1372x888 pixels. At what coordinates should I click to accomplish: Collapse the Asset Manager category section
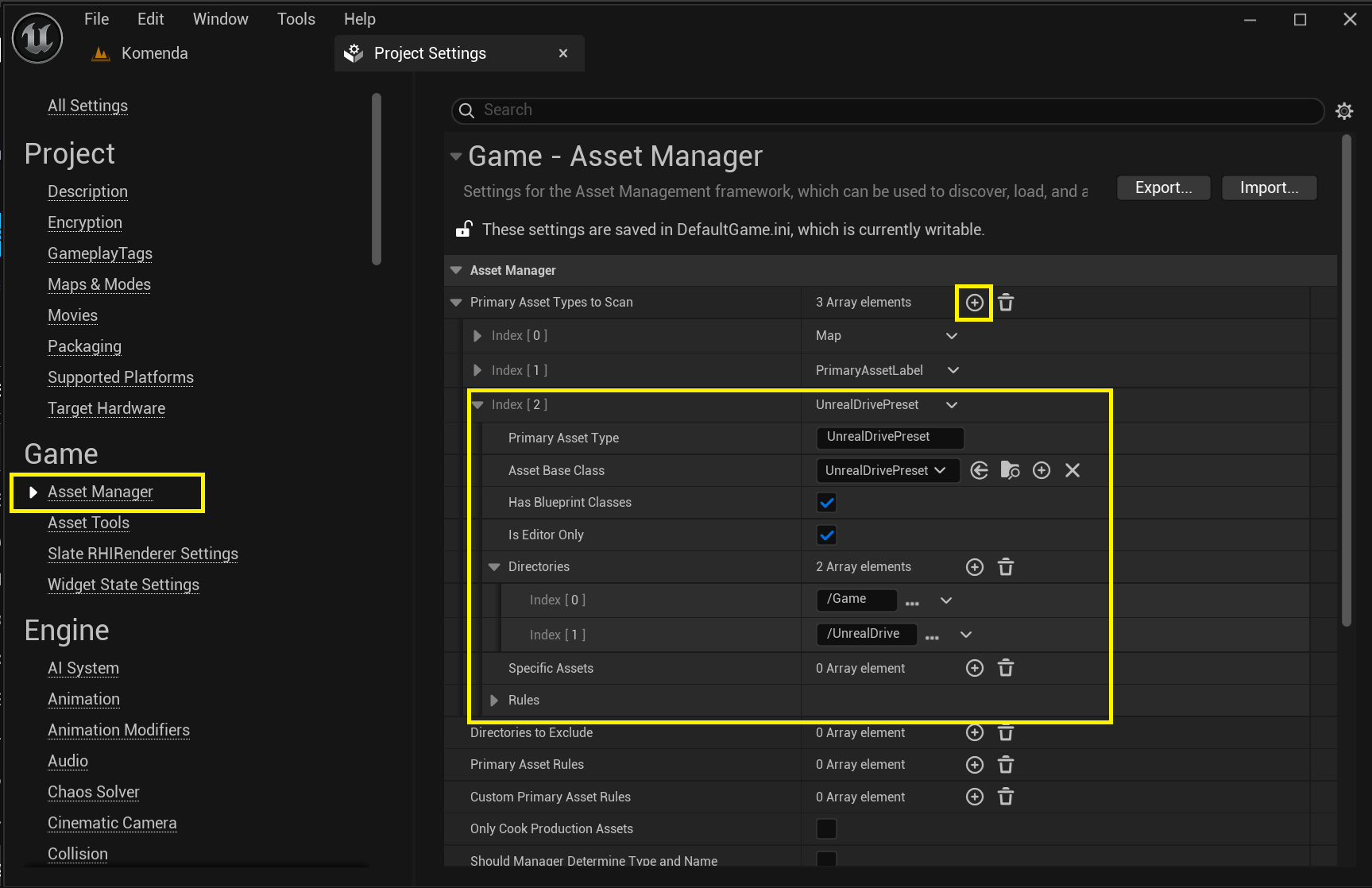pos(456,270)
